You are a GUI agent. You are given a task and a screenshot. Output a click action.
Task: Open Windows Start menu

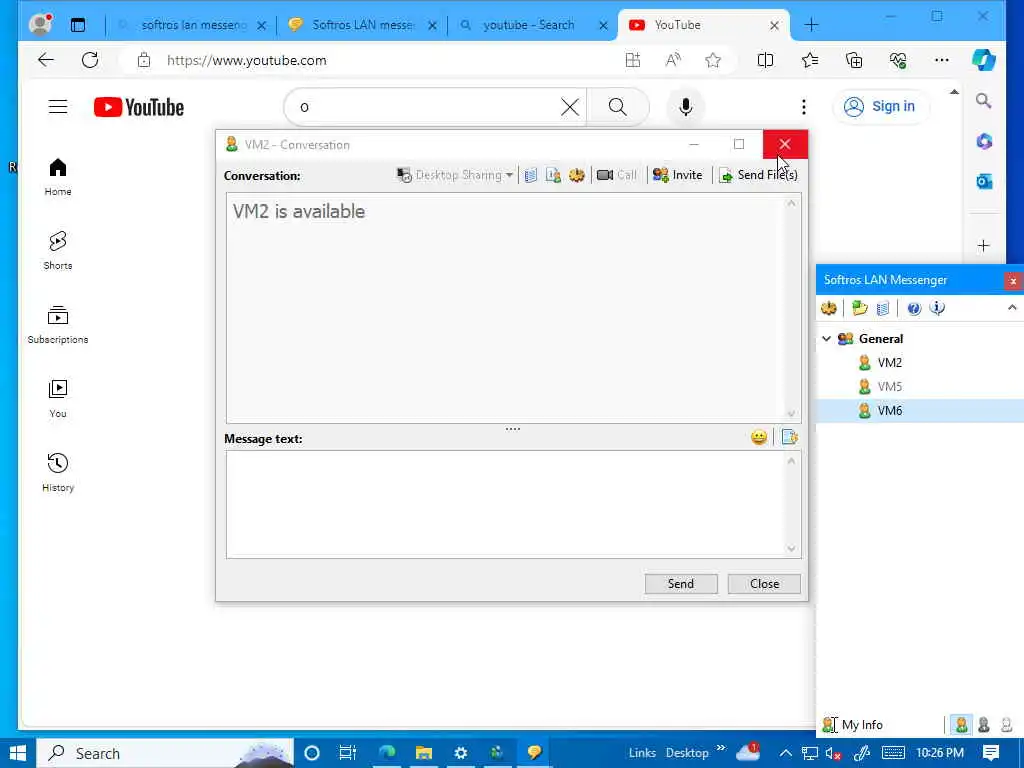[18, 753]
